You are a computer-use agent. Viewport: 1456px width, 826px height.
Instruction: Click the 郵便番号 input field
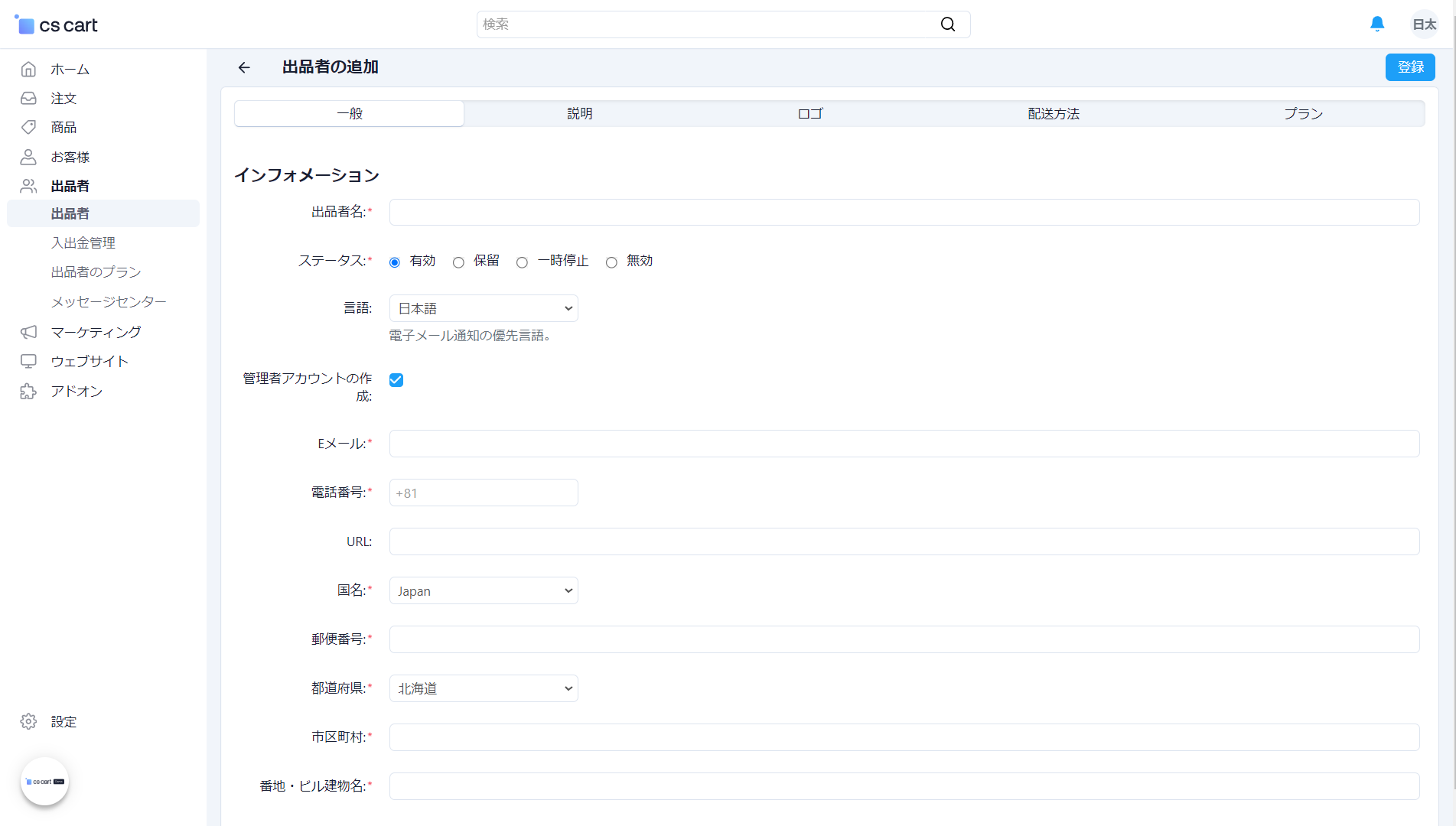904,639
